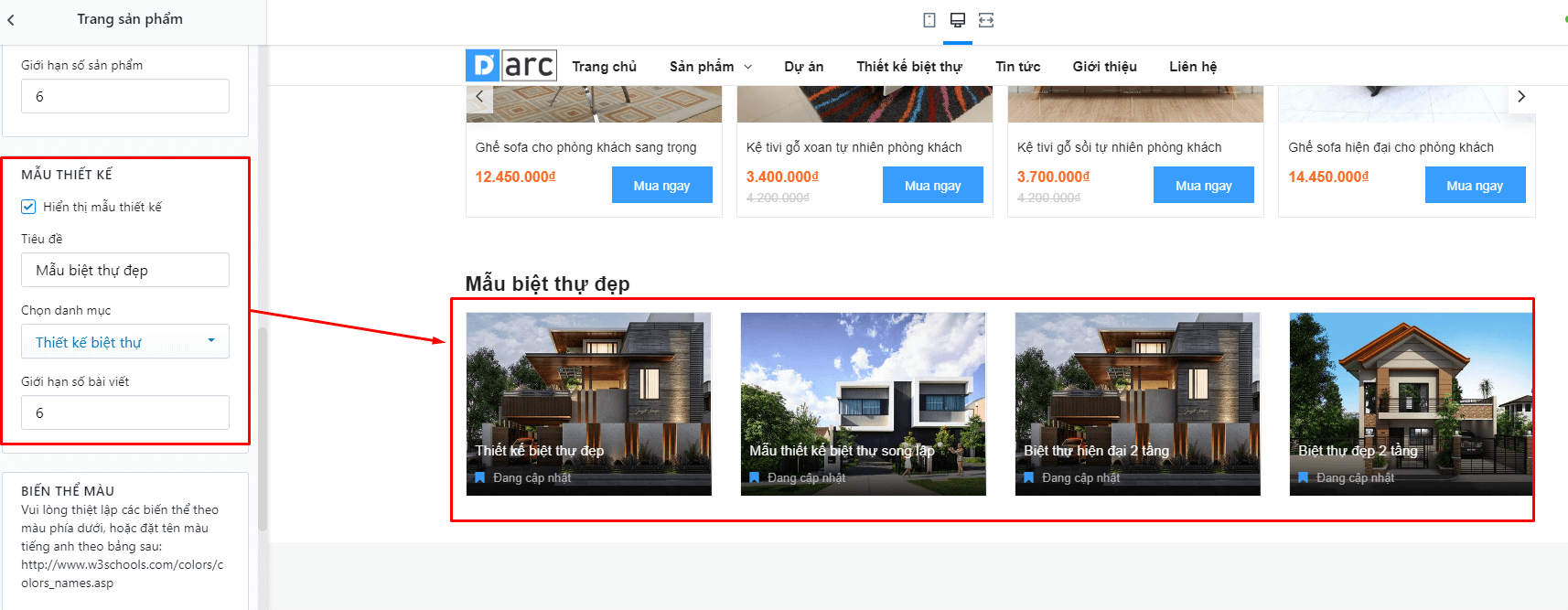Open Kệ tivi gỗ sồi tự nhiên link

pyautogui.click(x=1119, y=147)
